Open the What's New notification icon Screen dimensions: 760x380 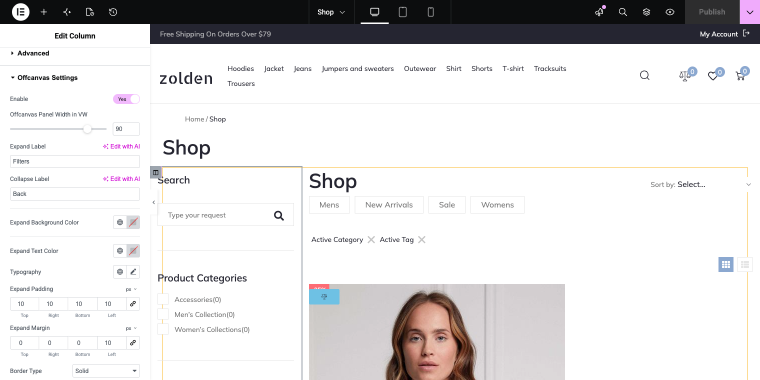pos(600,12)
